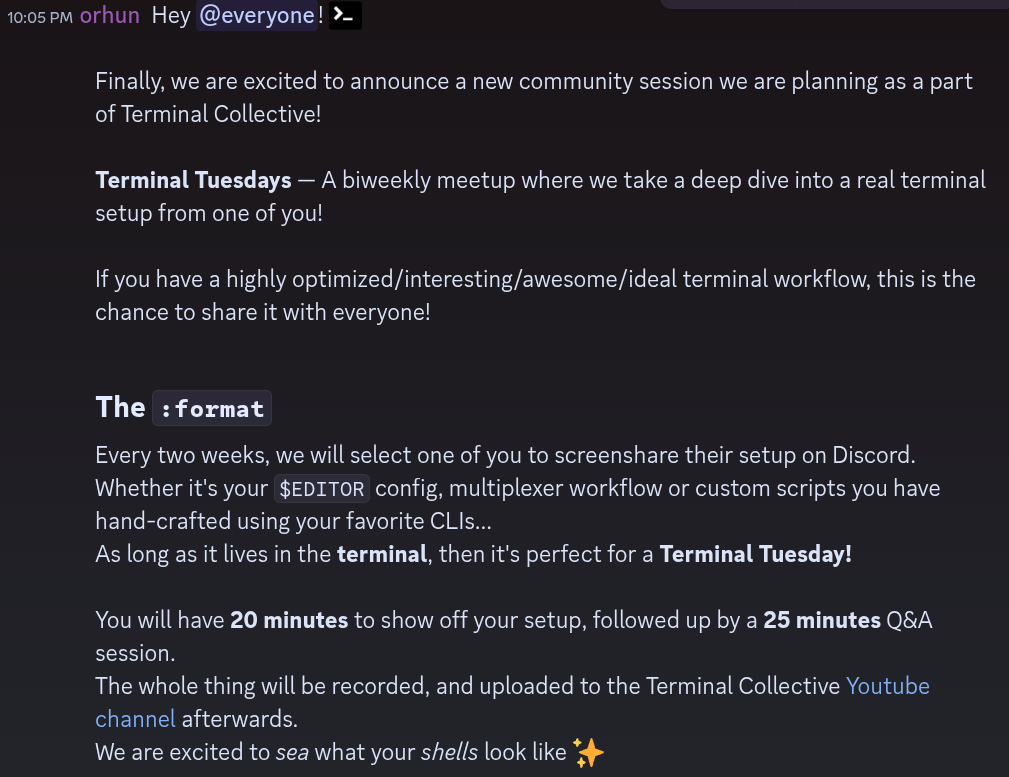Click the bold "Terminal Tuesday!" phrase
The width and height of the screenshot is (1009, 777).
(755, 554)
